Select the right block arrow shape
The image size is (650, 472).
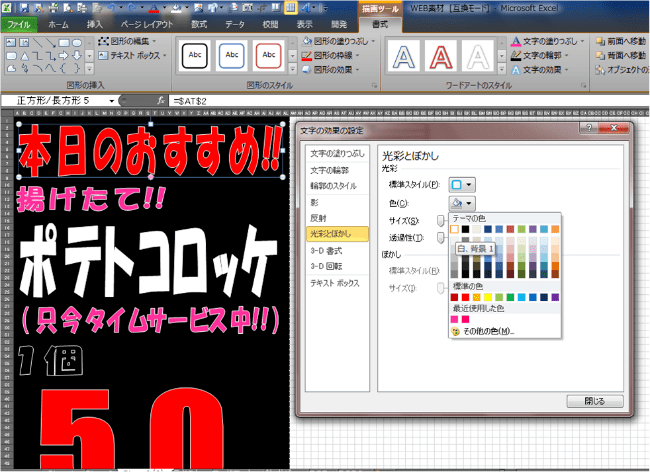coord(64,56)
